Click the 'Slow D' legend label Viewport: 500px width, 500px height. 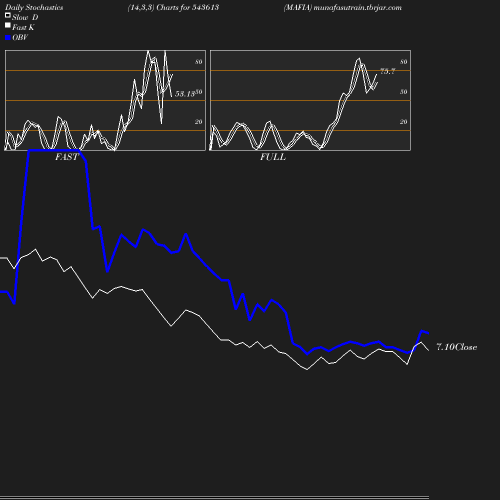[x=25, y=17]
